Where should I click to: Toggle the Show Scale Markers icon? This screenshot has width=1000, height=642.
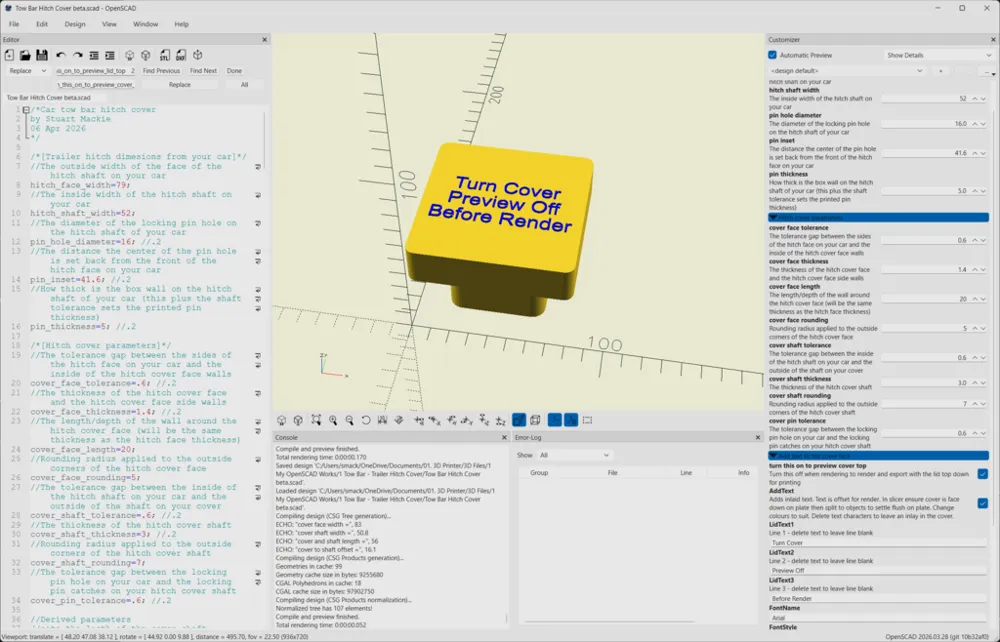571,420
